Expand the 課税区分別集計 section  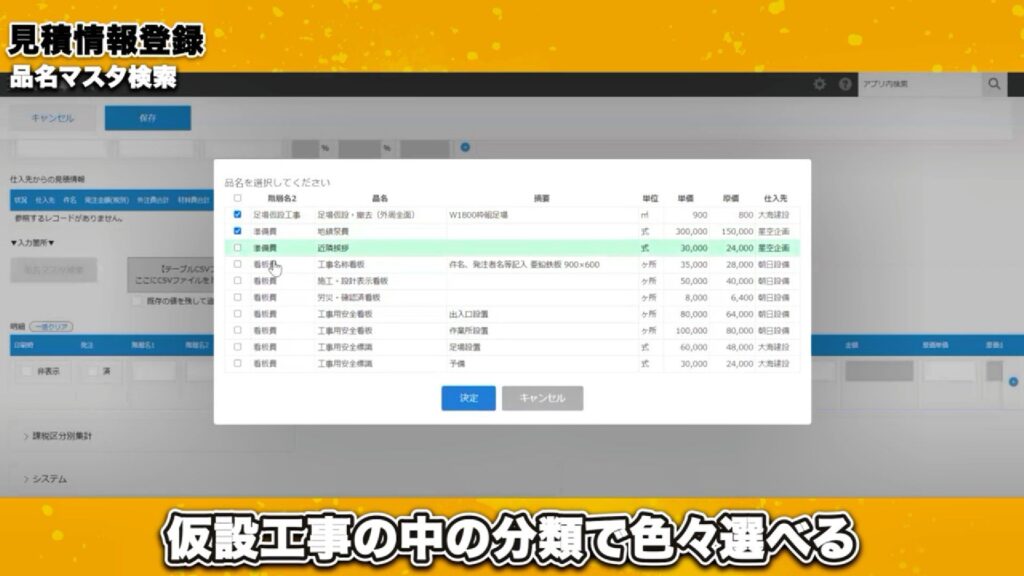point(57,436)
